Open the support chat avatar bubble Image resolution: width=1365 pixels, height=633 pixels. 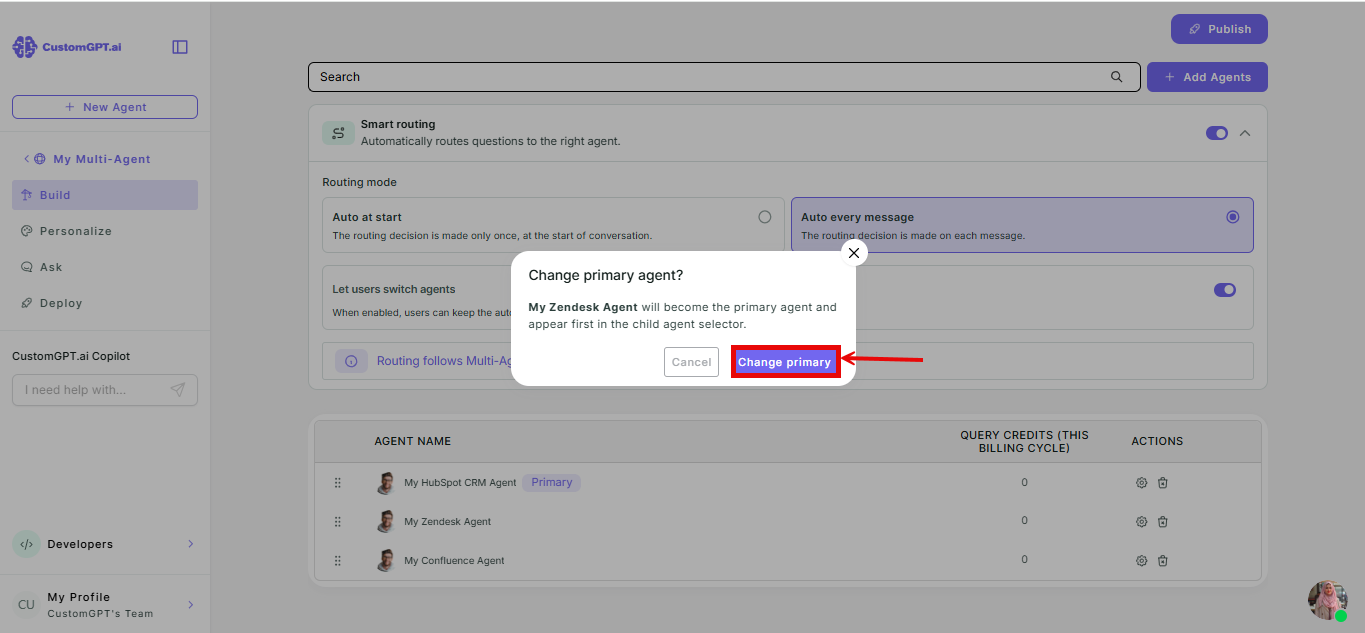click(1327, 600)
